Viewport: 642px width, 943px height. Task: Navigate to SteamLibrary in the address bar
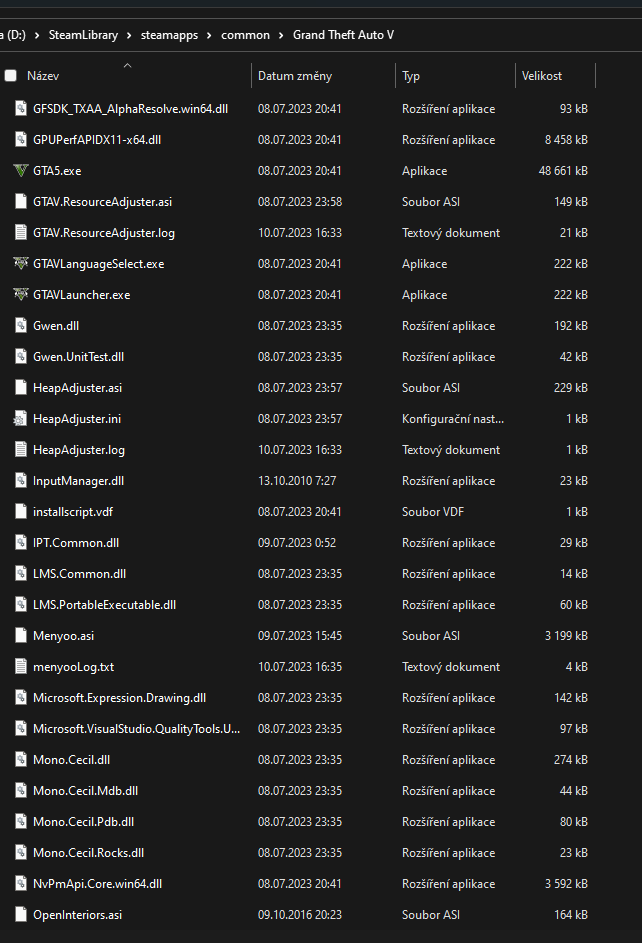click(x=83, y=35)
